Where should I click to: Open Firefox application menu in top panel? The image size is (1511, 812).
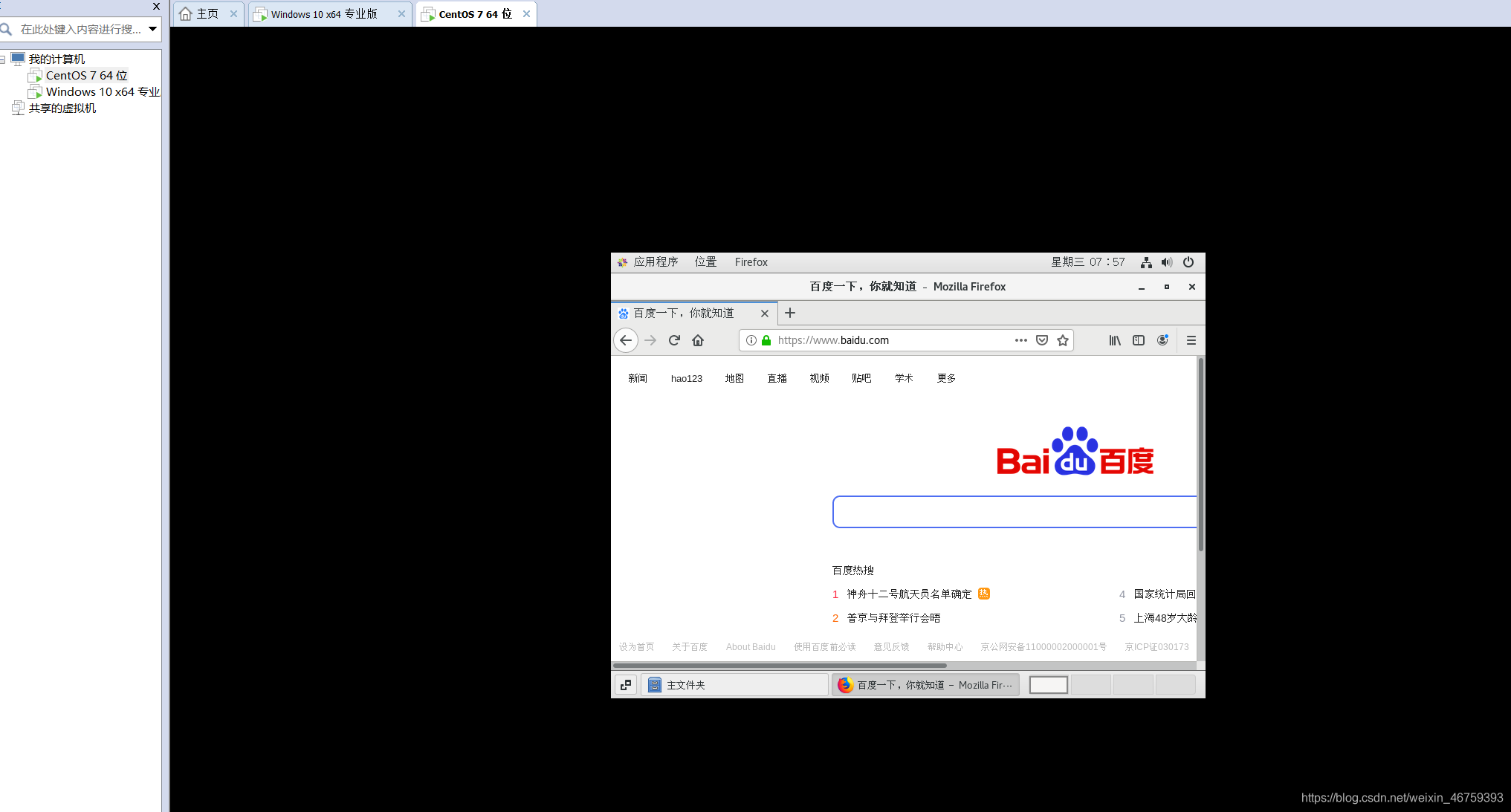tap(751, 262)
